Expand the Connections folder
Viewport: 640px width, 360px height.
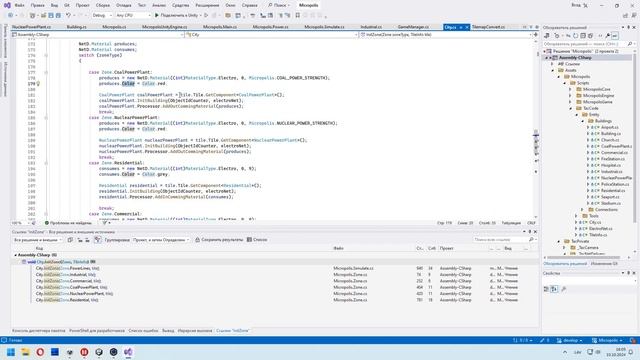coord(583,210)
